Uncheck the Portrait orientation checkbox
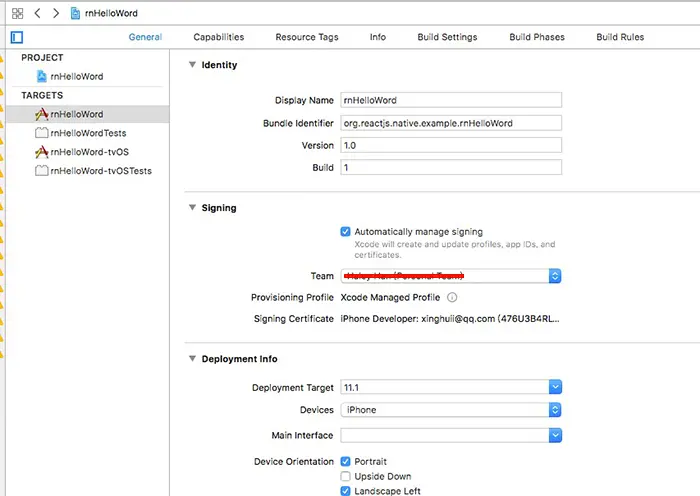Image resolution: width=700 pixels, height=496 pixels. 345,461
